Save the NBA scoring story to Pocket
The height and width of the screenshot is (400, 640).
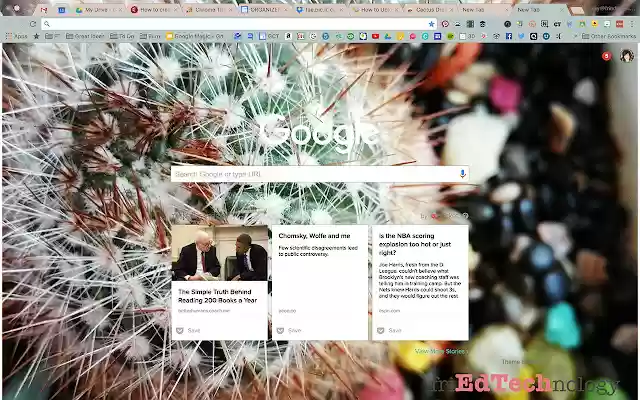(389, 330)
